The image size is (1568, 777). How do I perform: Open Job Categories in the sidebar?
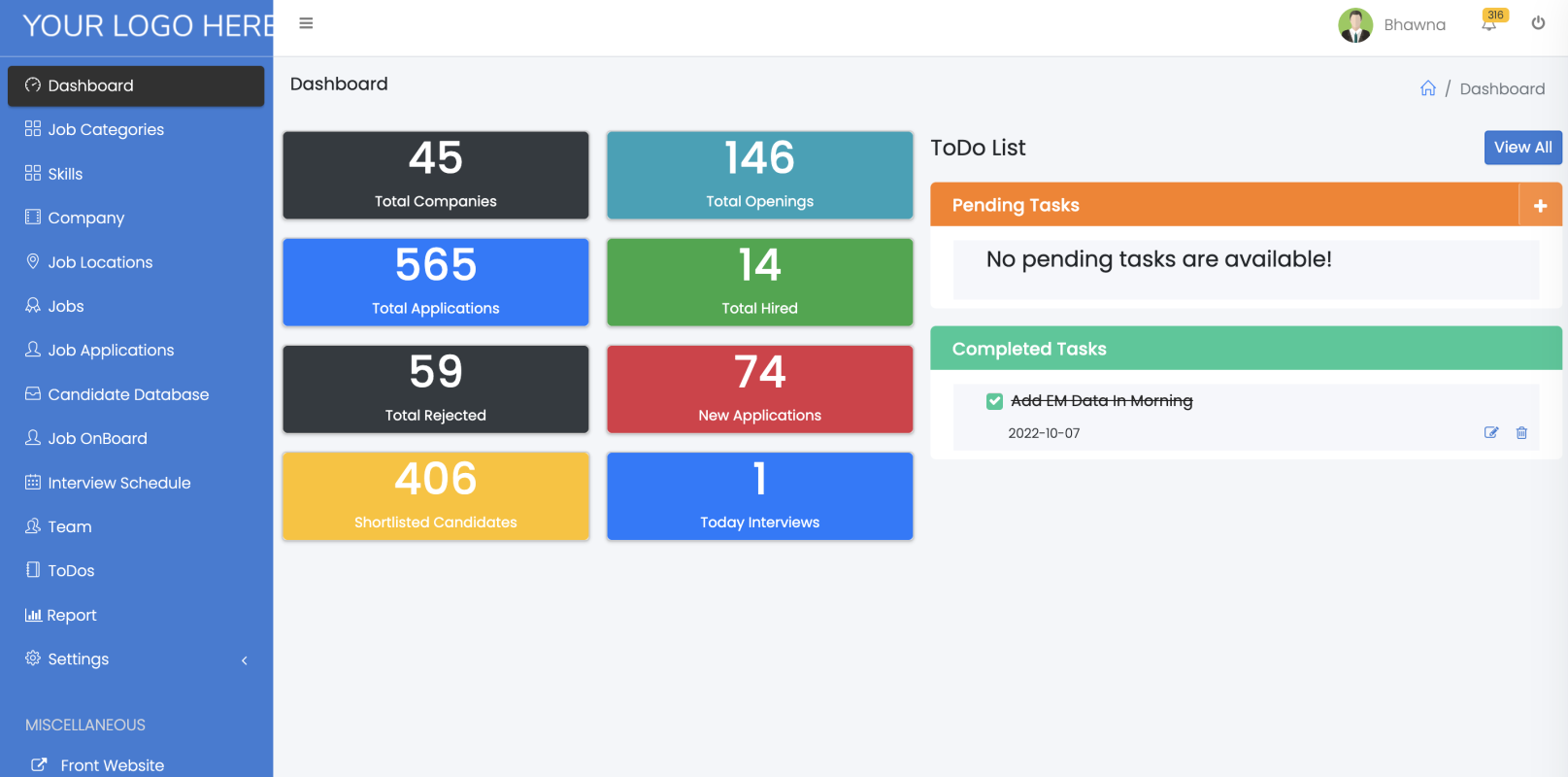point(106,129)
